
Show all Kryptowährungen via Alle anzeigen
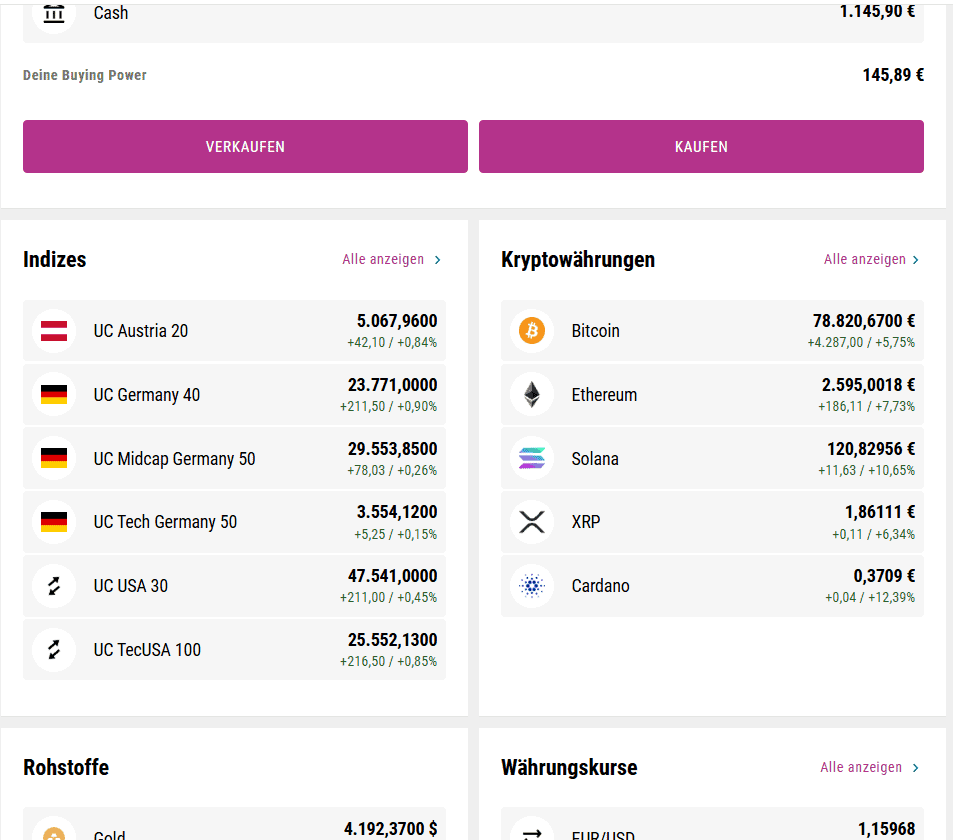tap(864, 260)
